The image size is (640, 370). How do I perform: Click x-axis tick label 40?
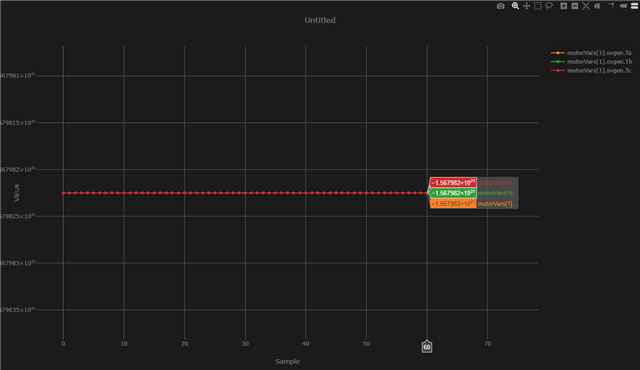(306, 344)
